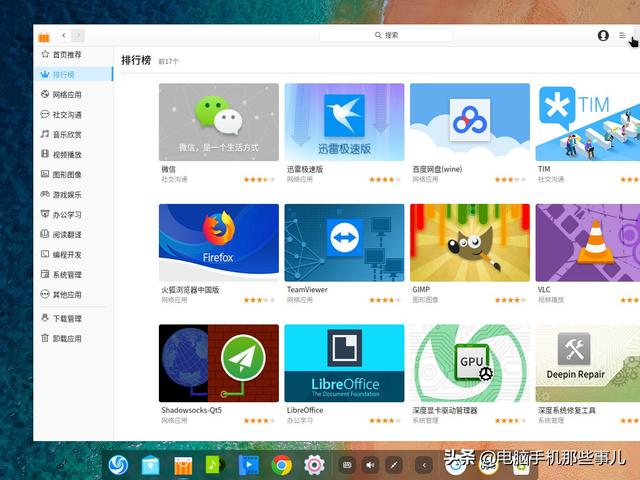The height and width of the screenshot is (480, 640).
Task: Click the back navigation arrow
Action: point(64,35)
